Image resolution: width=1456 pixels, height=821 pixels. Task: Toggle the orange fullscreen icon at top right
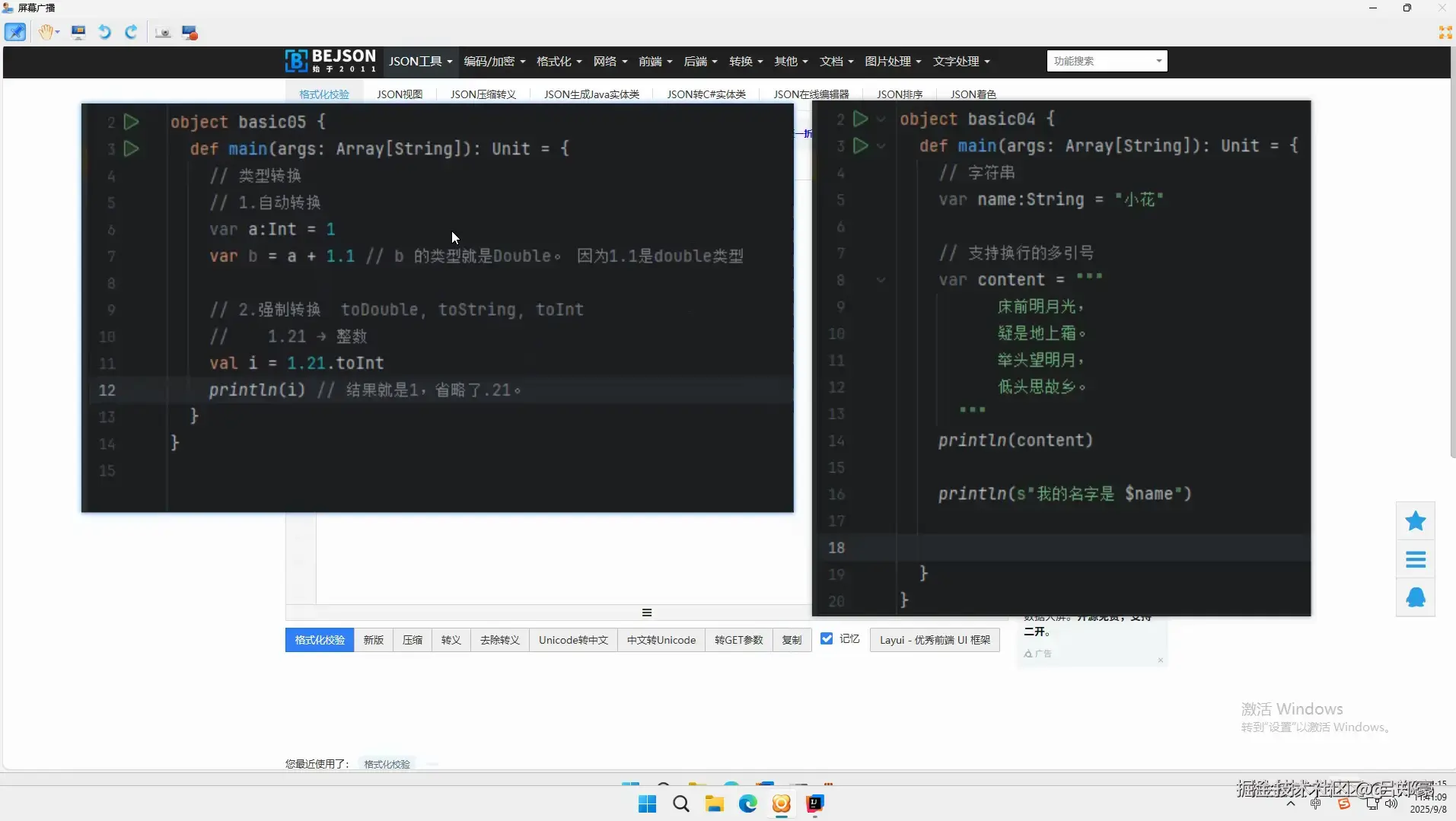click(x=1445, y=32)
